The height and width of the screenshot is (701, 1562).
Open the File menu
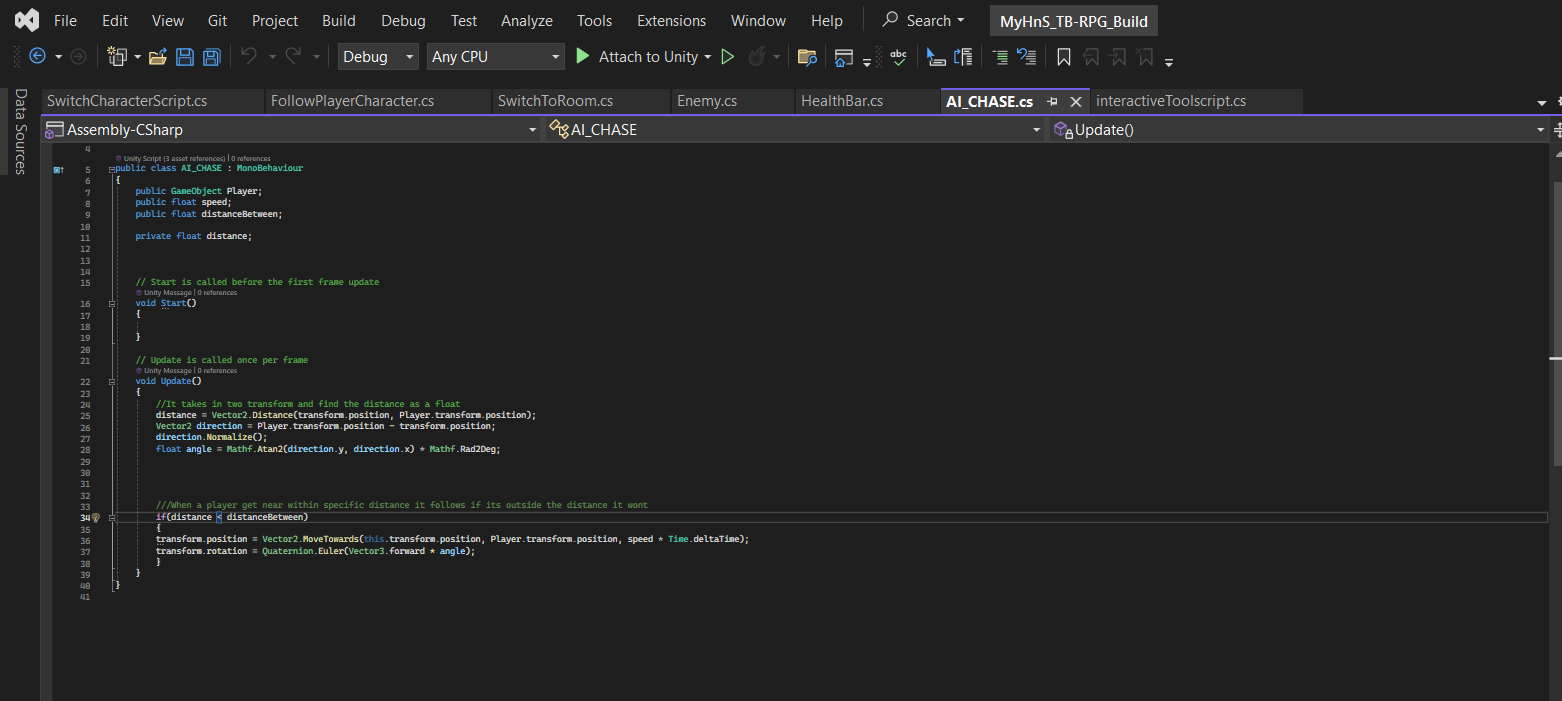[65, 20]
